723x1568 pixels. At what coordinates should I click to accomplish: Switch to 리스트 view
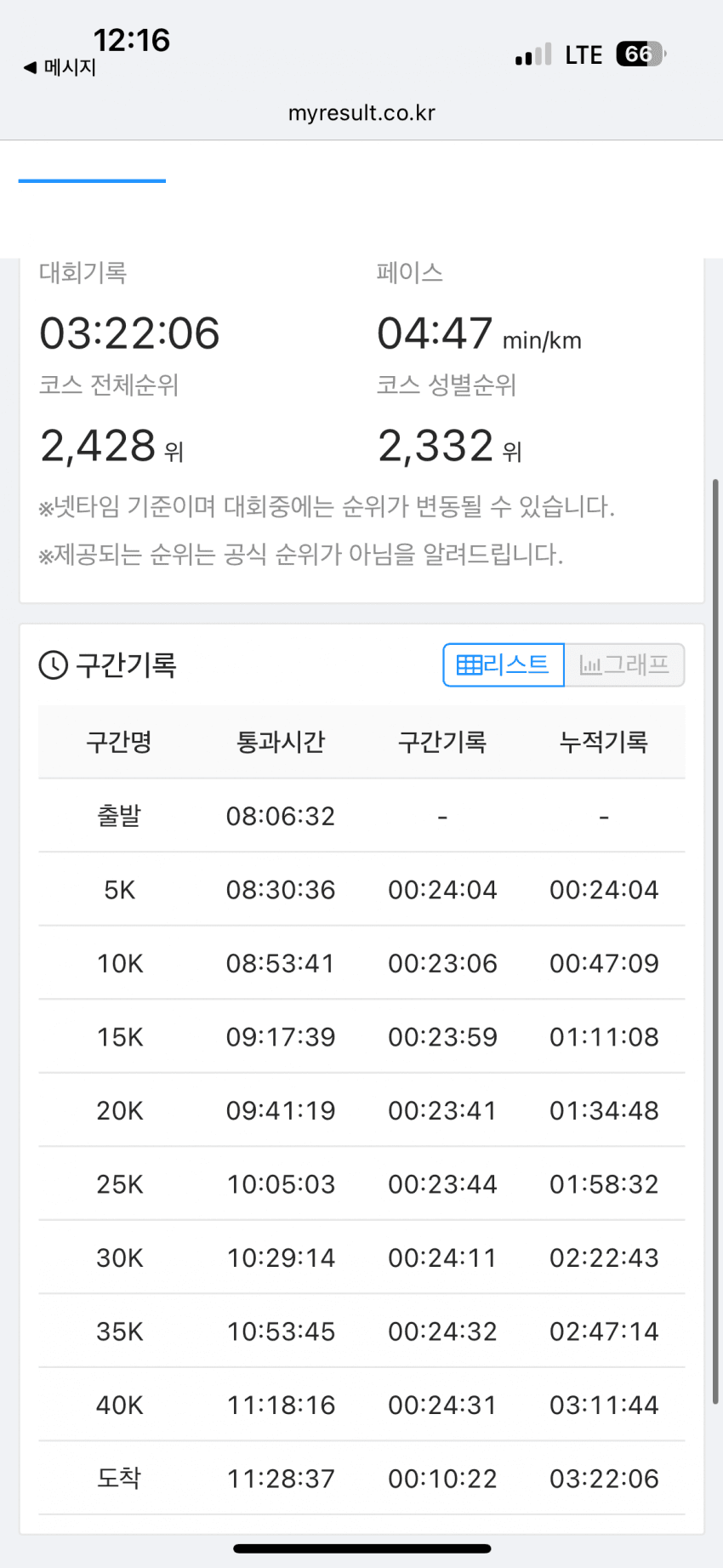click(x=504, y=664)
